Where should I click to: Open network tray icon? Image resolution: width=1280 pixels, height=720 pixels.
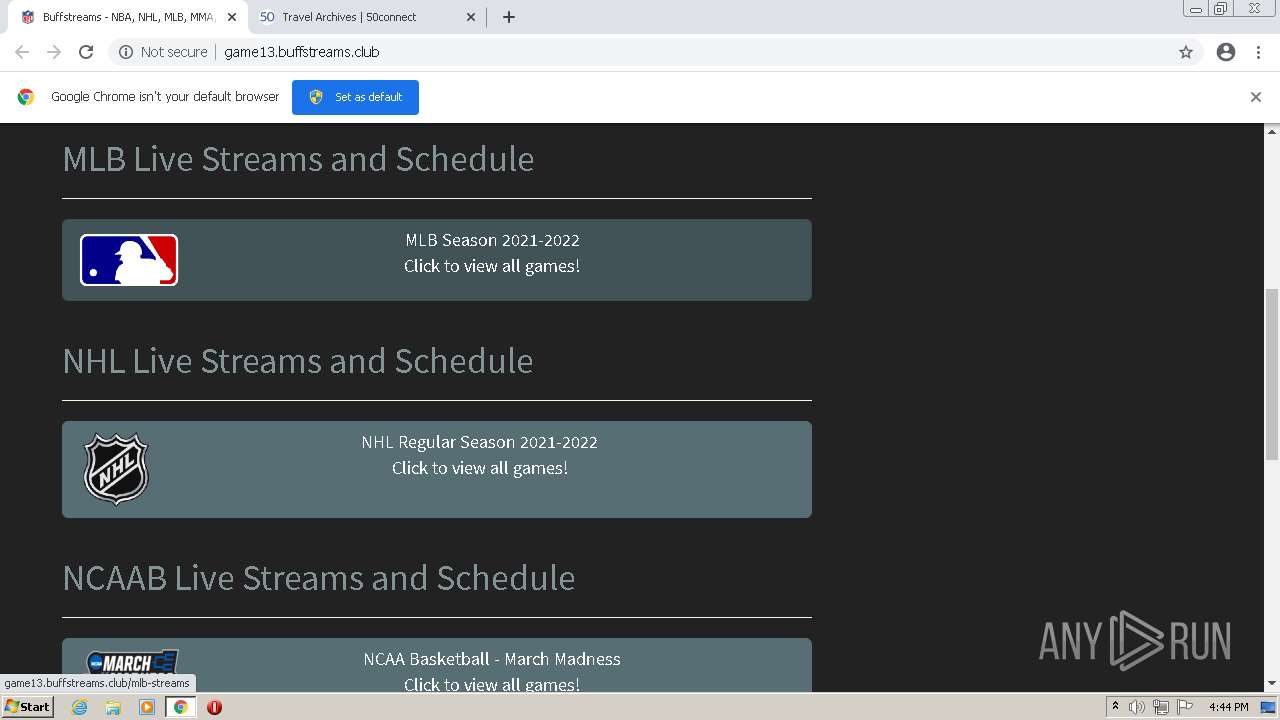[x=1161, y=707]
